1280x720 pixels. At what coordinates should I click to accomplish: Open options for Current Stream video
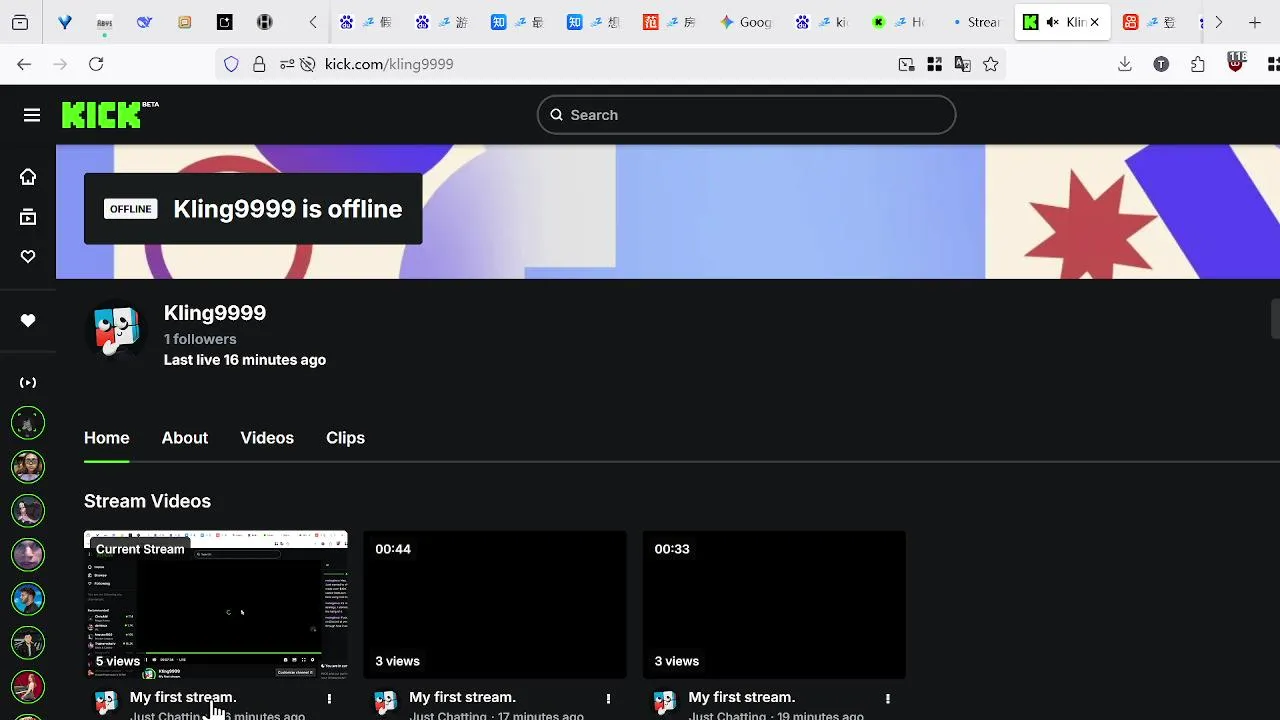(x=329, y=699)
